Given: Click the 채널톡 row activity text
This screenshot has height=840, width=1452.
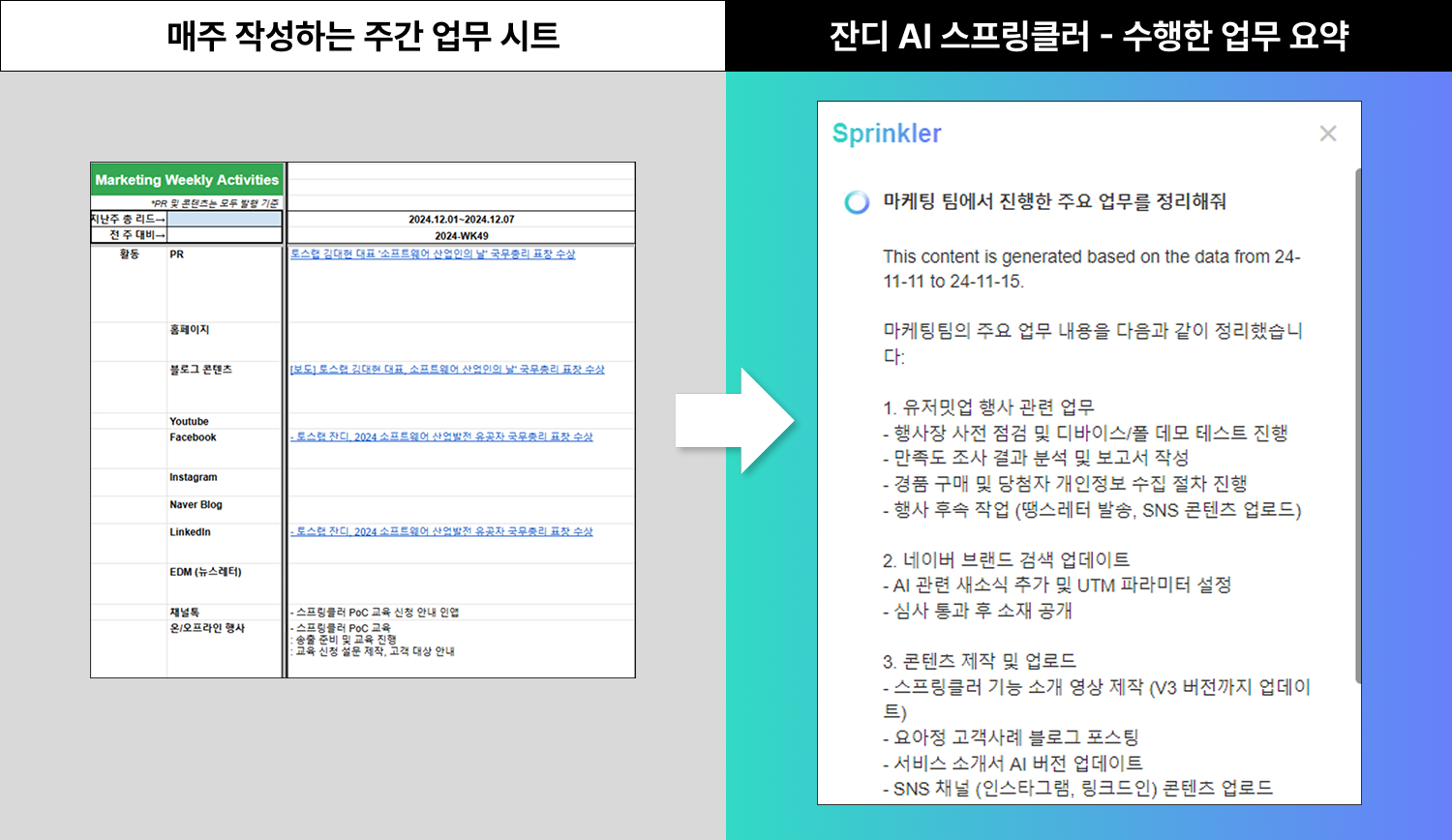Looking at the screenshot, I should tap(377, 613).
